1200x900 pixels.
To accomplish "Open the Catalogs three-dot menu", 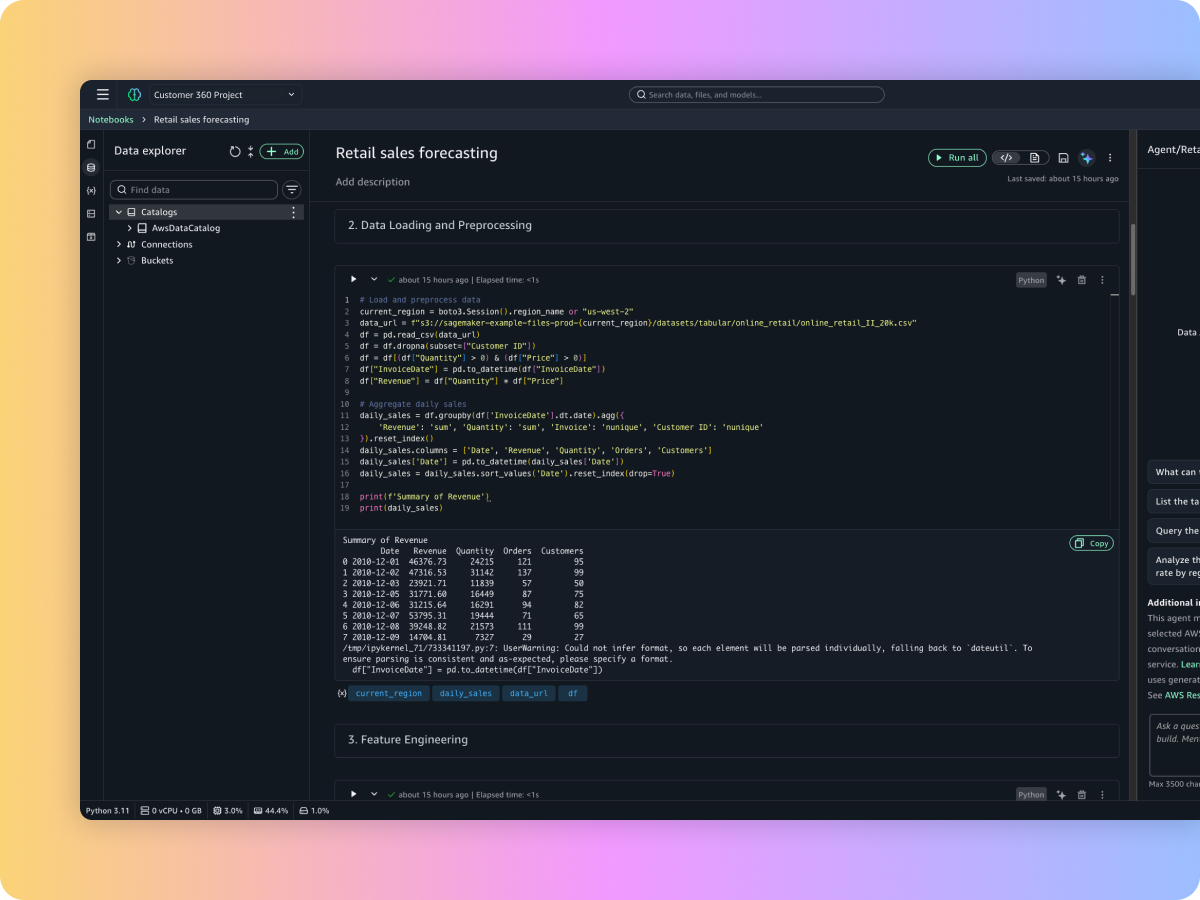I will pos(293,212).
